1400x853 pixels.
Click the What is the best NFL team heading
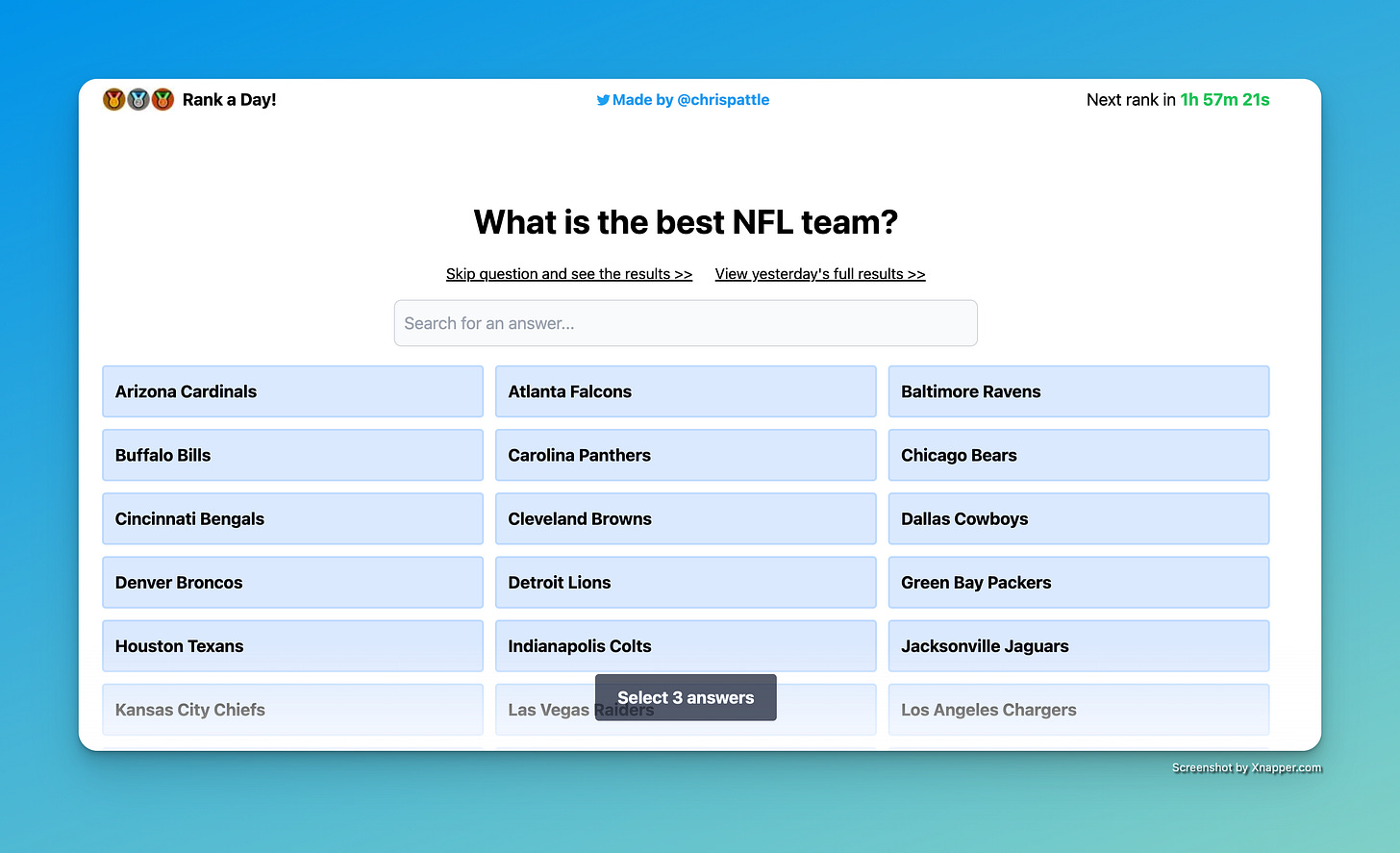(x=686, y=222)
